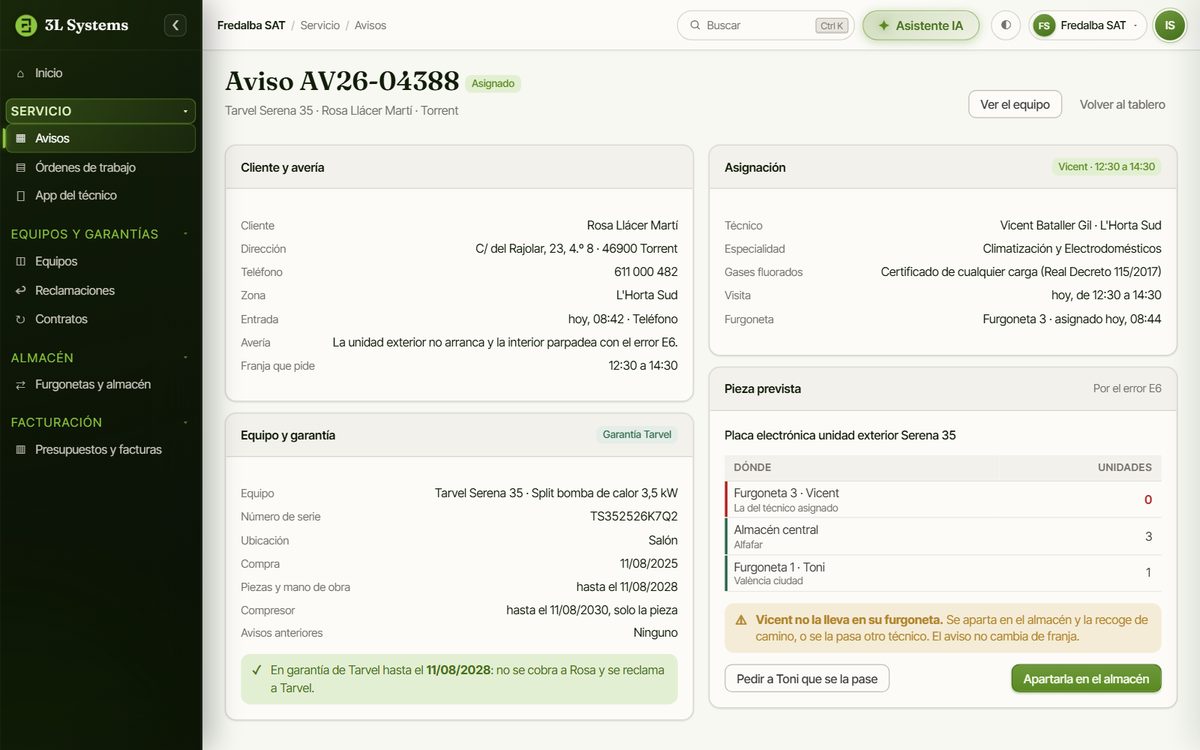Image resolution: width=1200 pixels, height=750 pixels.
Task: Click serial number TS352526K7Q2
Action: [x=634, y=517]
